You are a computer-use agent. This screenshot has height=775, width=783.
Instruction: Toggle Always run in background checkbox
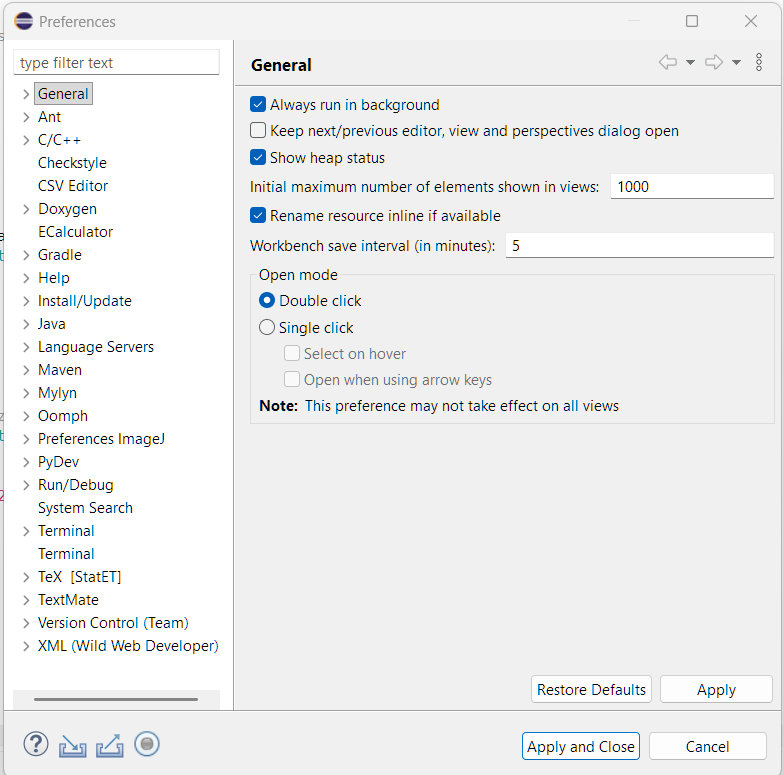(259, 105)
